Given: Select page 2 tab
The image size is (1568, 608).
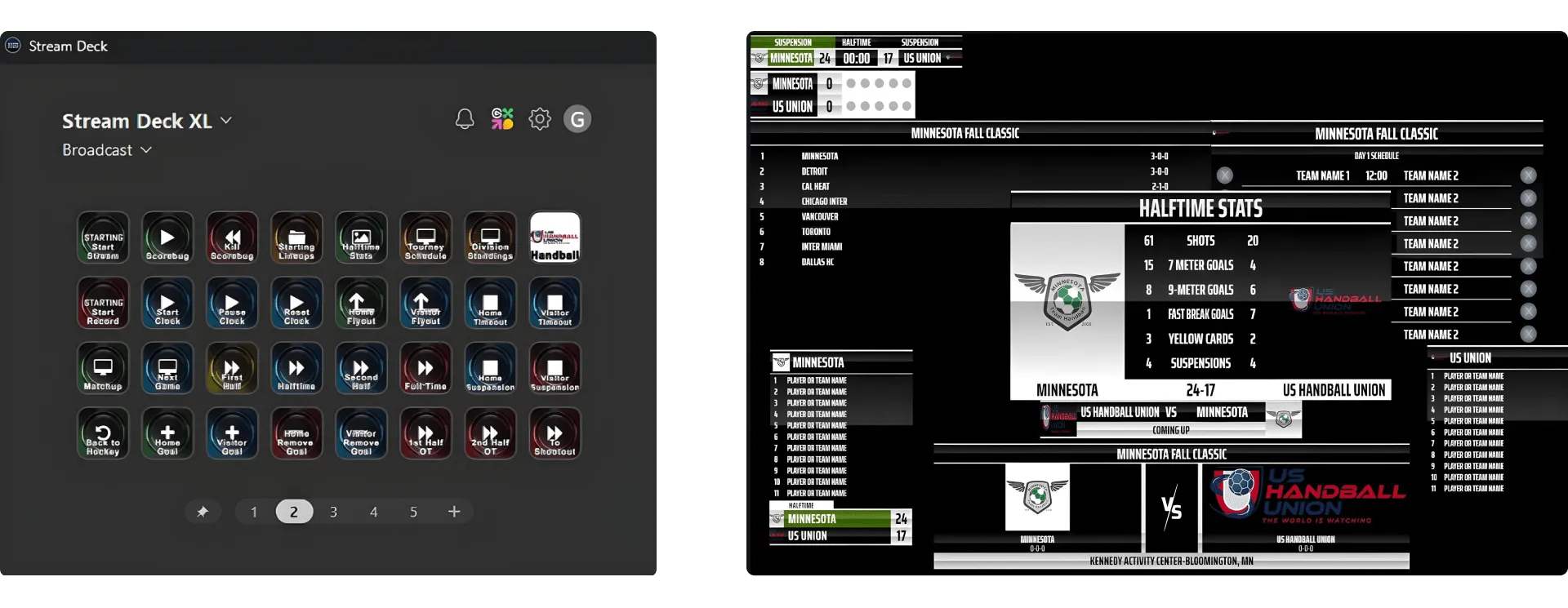Looking at the screenshot, I should 294,512.
